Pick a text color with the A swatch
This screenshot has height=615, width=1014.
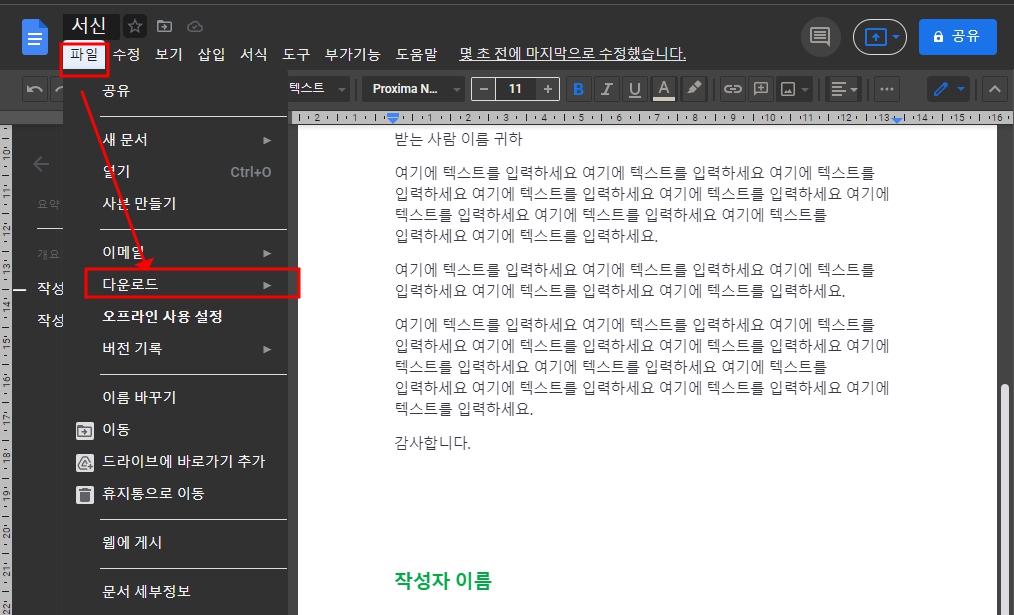pos(664,89)
